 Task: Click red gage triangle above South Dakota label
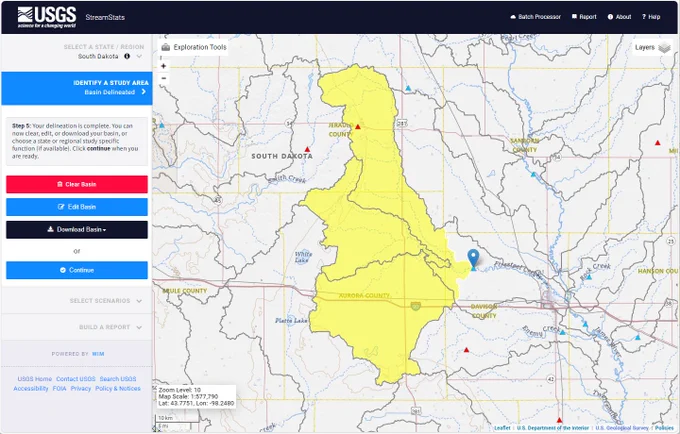pyautogui.click(x=307, y=149)
